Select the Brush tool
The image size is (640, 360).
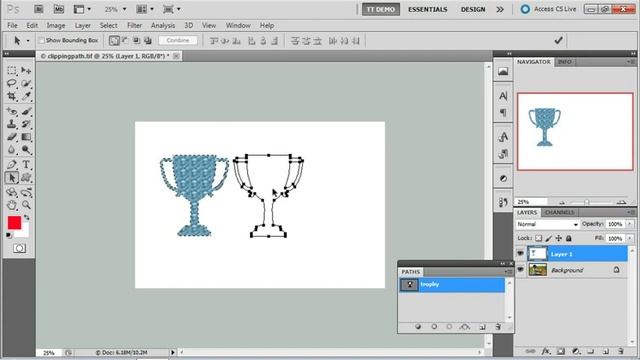26,111
